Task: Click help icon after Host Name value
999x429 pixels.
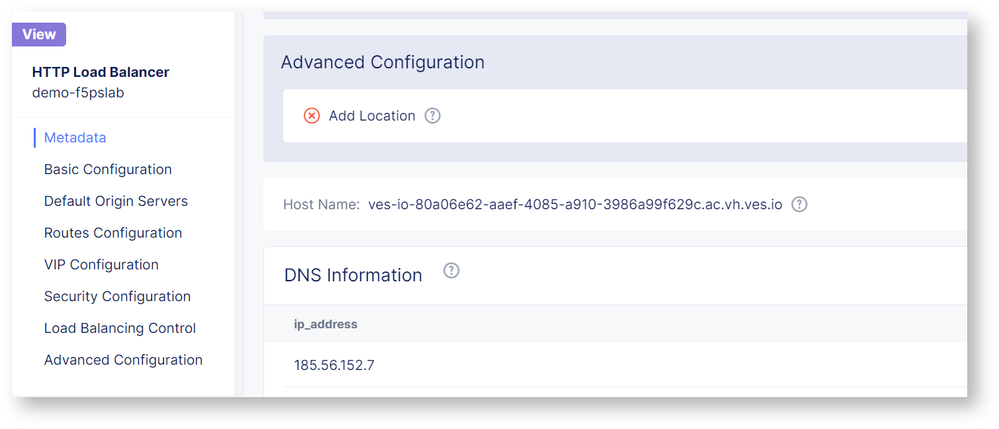Action: tap(799, 204)
